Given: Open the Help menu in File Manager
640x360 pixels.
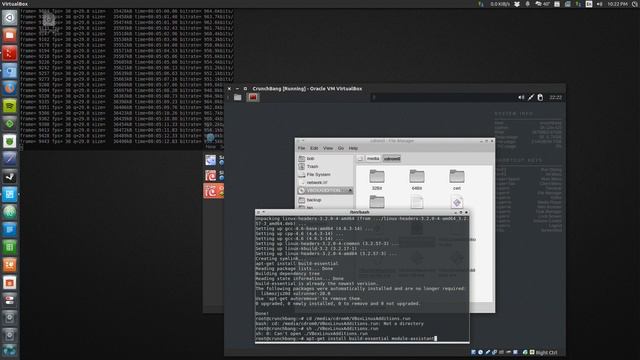Looking at the screenshot, I should pos(353,148).
